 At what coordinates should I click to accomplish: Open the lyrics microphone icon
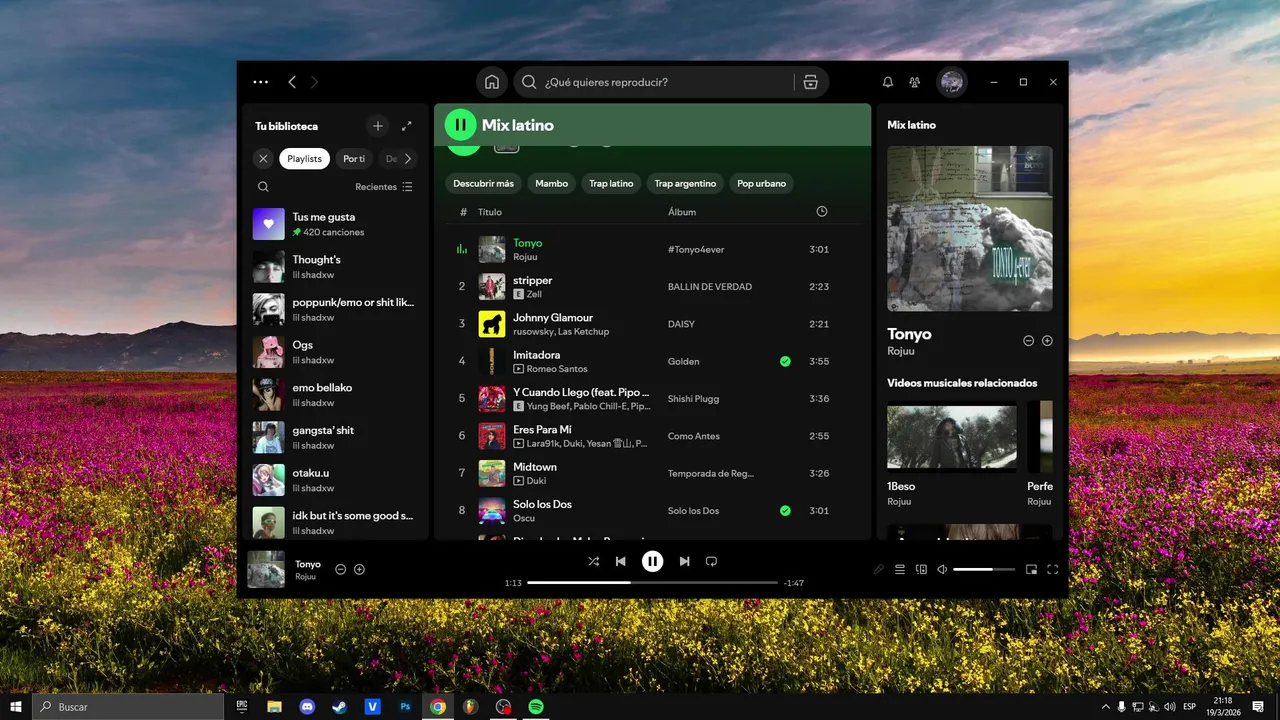click(879, 569)
